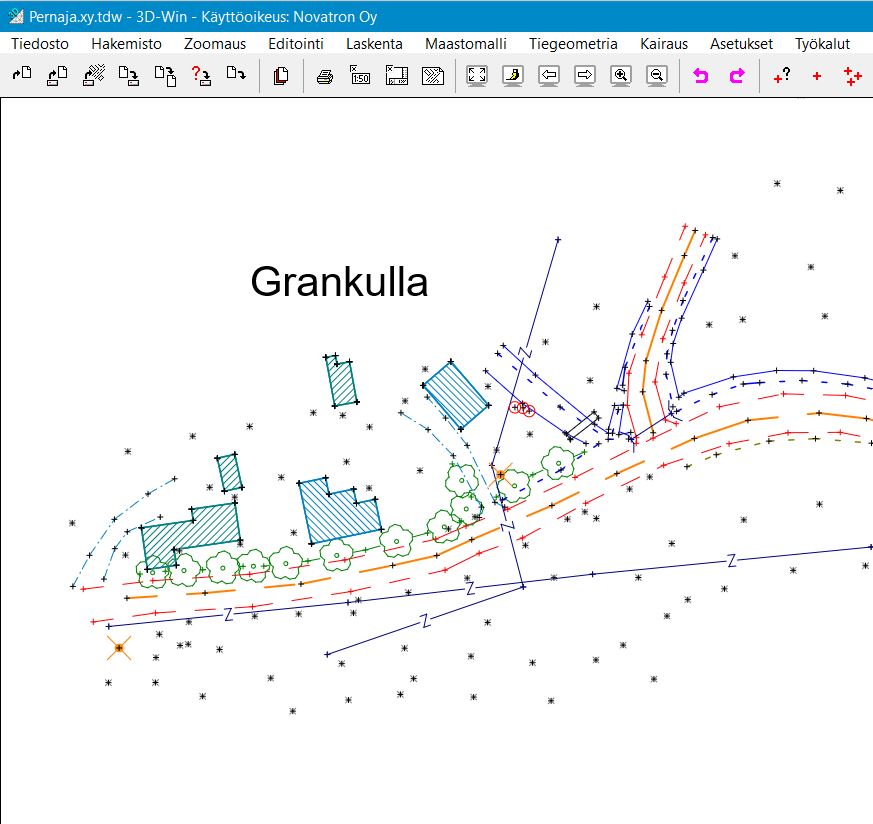Open the Tiegeometria menu
The image size is (873, 824).
pyautogui.click(x=573, y=44)
